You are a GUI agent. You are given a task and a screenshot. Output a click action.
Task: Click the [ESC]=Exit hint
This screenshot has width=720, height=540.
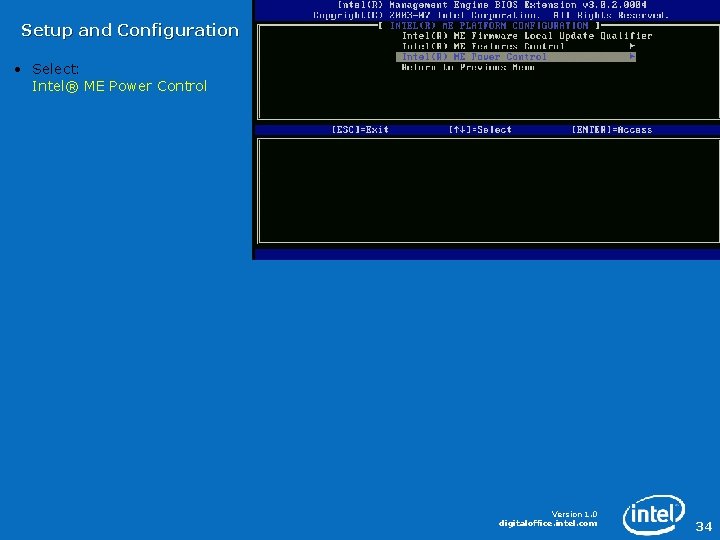click(360, 130)
